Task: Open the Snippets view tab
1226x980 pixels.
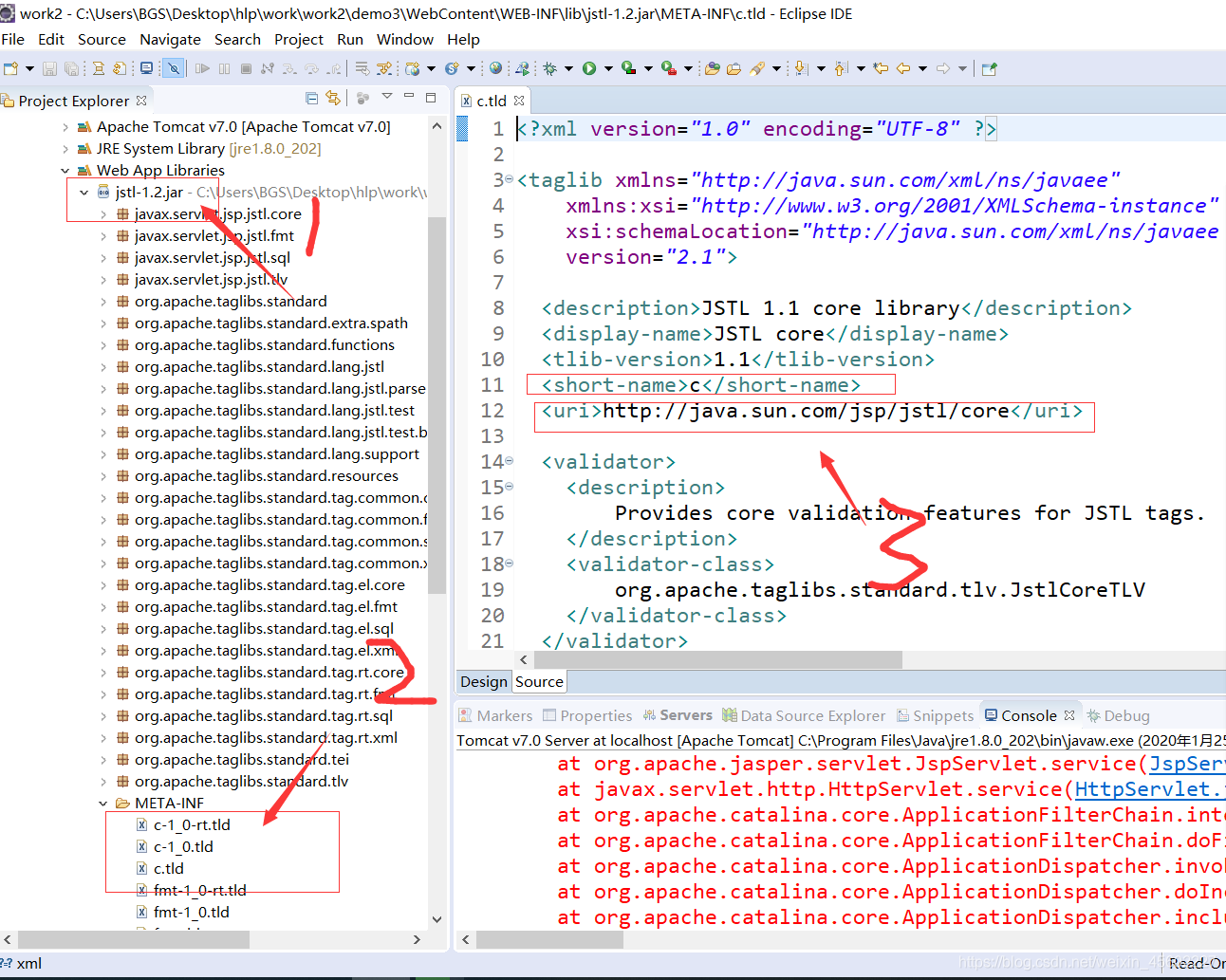Action: point(936,715)
